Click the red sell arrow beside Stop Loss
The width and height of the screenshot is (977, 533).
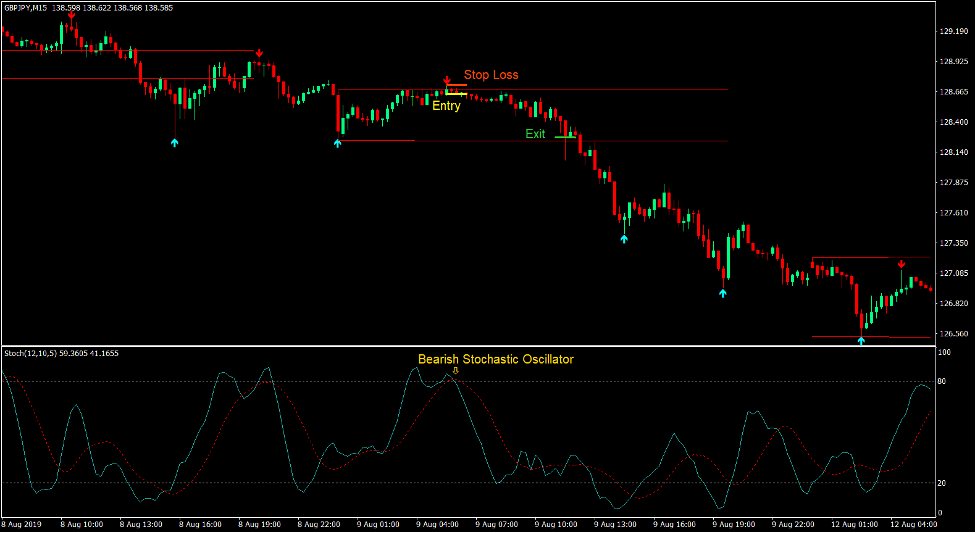[x=447, y=79]
